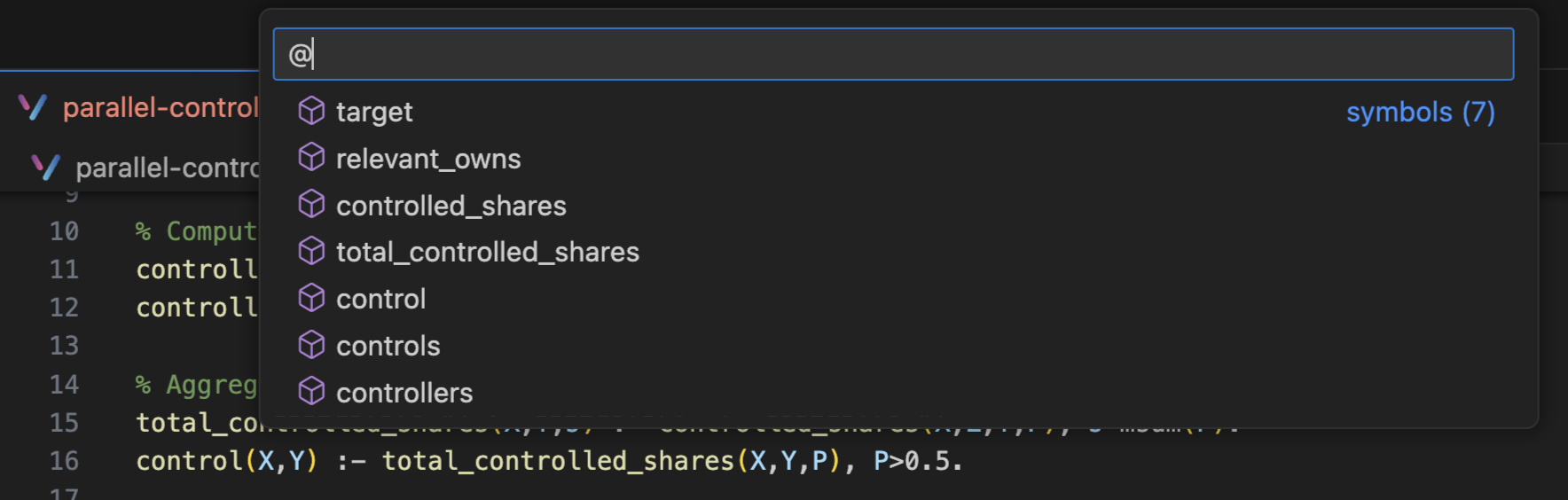Select the target symbol entry
Image resolution: width=1568 pixels, height=500 pixels.
click(898, 112)
